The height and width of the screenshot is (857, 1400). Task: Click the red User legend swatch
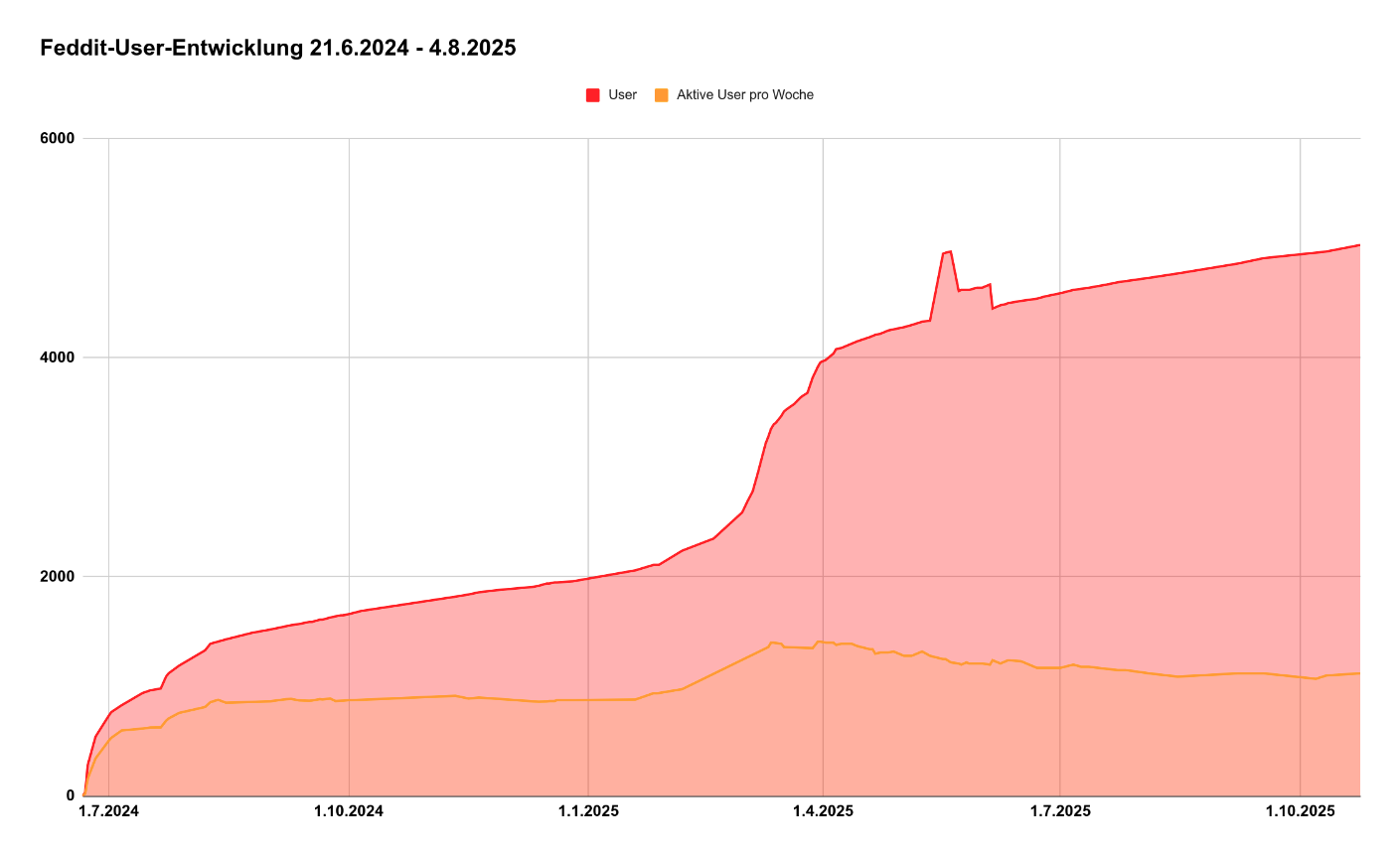coord(592,95)
